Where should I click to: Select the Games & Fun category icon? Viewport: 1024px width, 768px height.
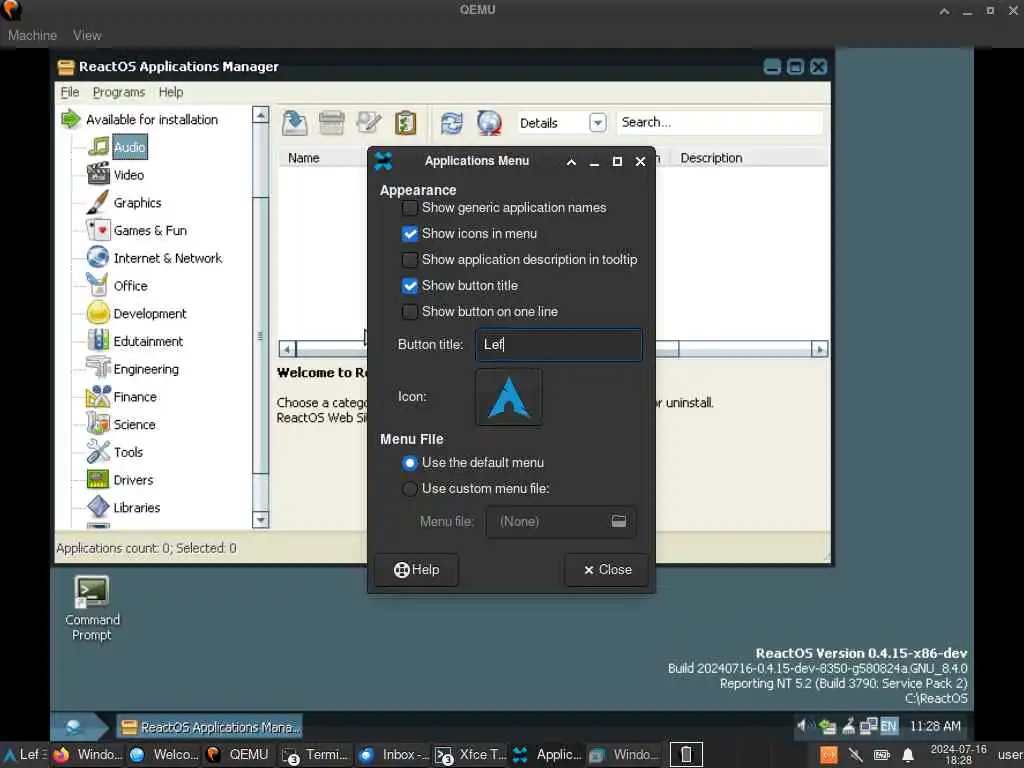pyautogui.click(x=98, y=230)
